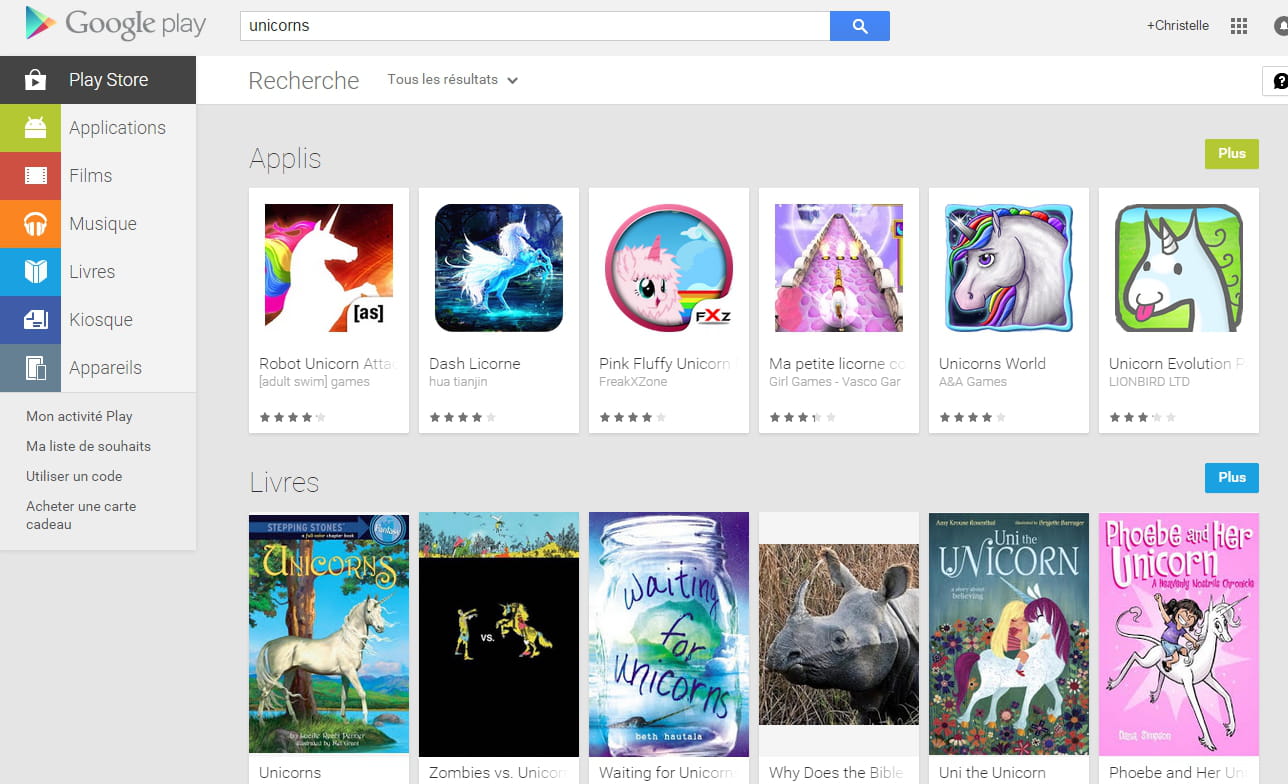Click the Waiting for Unicorns book title
Viewport: 1288px width, 784px height.
(x=667, y=773)
